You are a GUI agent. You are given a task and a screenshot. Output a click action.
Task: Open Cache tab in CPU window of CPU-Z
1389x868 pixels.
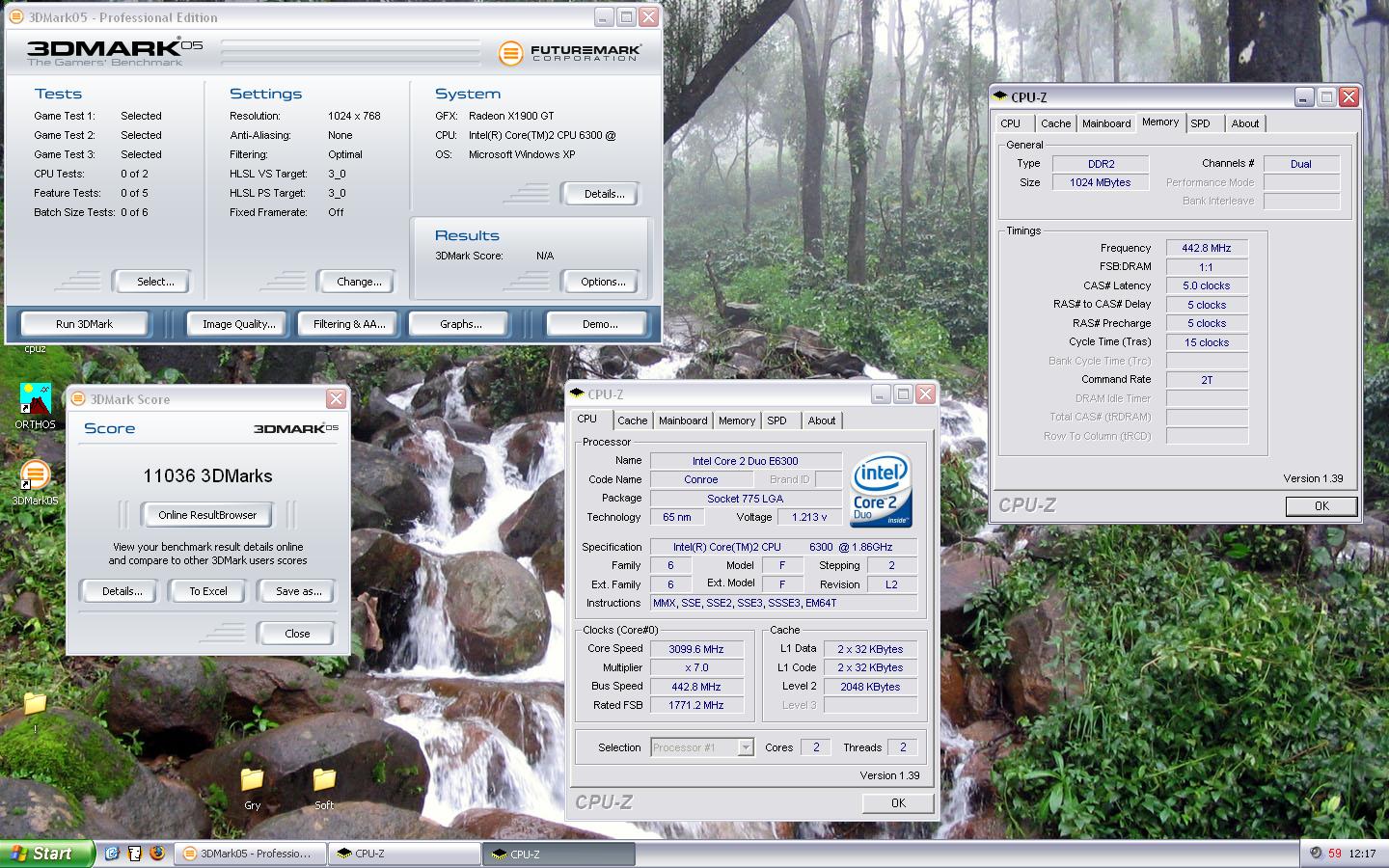click(632, 420)
